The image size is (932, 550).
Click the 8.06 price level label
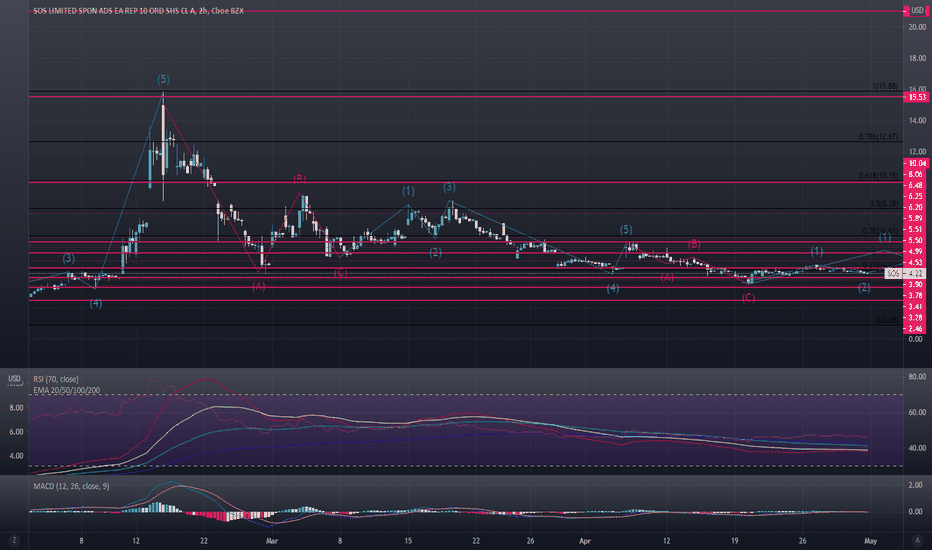click(915, 174)
